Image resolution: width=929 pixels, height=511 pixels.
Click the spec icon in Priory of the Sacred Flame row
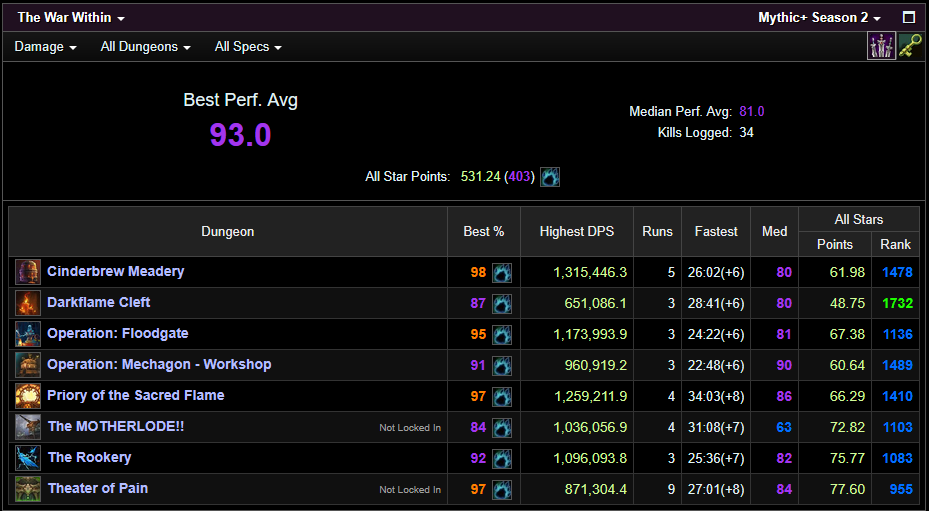point(502,397)
